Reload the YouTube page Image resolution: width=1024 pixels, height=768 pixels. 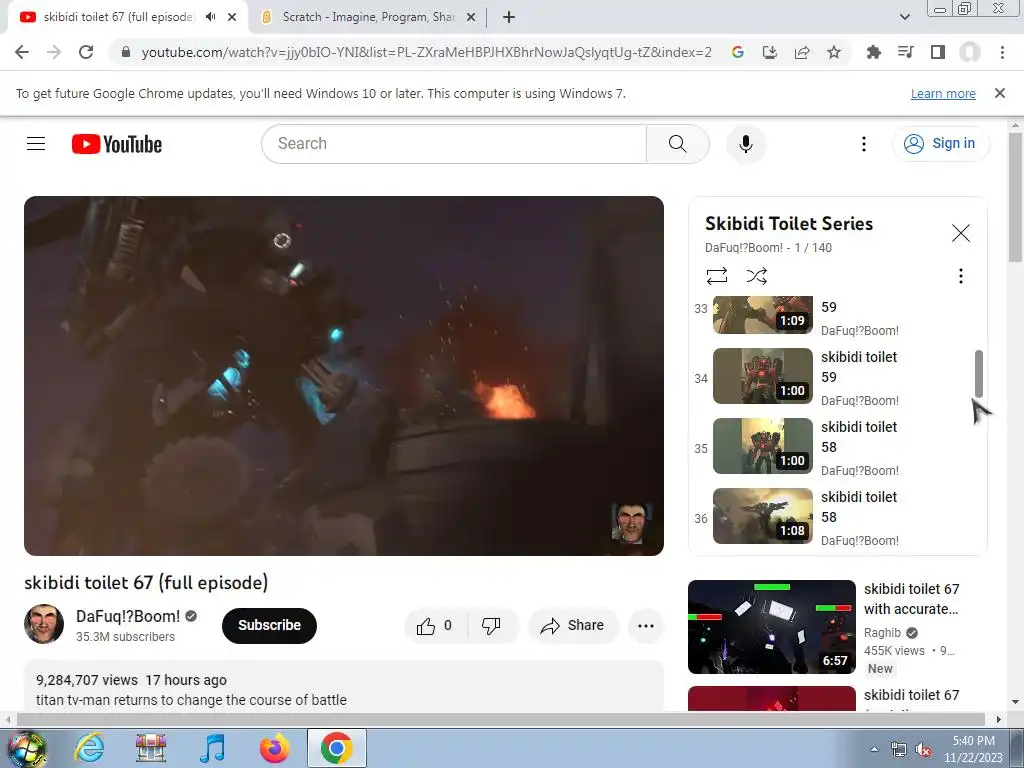(x=86, y=52)
